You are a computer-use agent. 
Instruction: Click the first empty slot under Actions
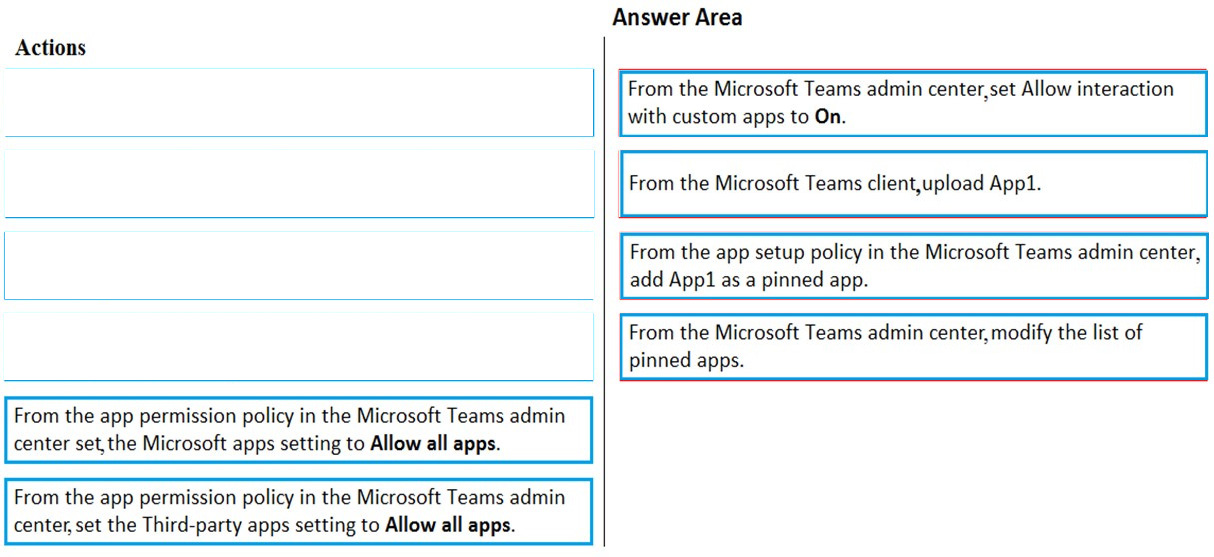point(298,102)
